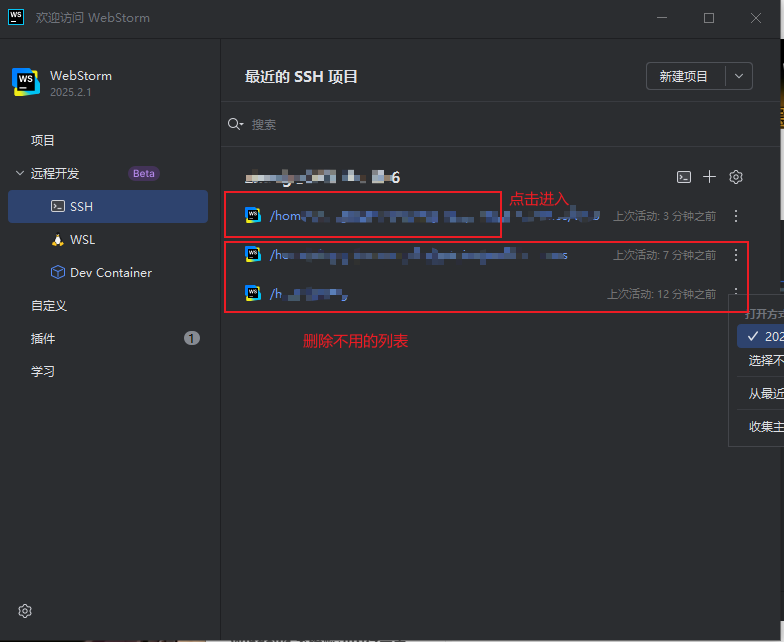The height and width of the screenshot is (642, 784).
Task: Switch to the 项目 tab
Action: pos(43,140)
